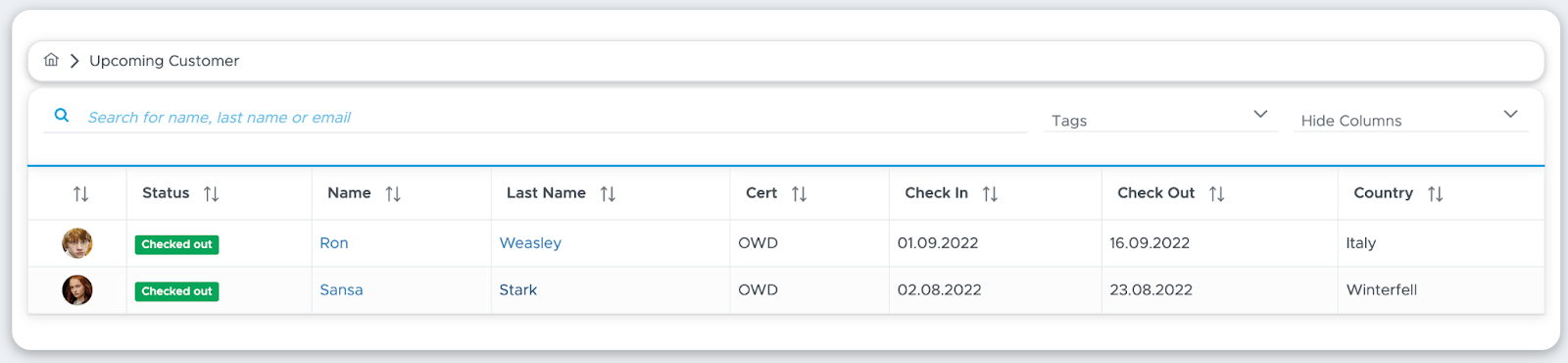1568x363 pixels.
Task: Sort table by Name arrows
Action: coord(393,194)
